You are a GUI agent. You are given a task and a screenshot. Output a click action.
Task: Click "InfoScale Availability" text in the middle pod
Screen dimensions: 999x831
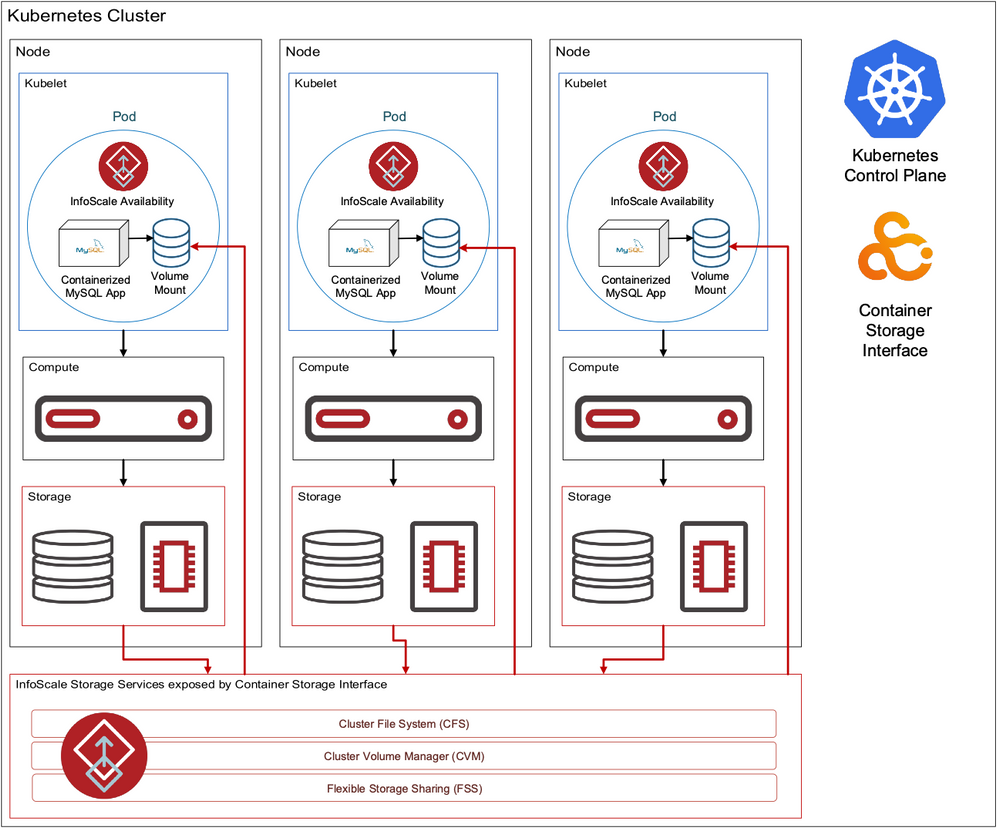[x=392, y=201]
